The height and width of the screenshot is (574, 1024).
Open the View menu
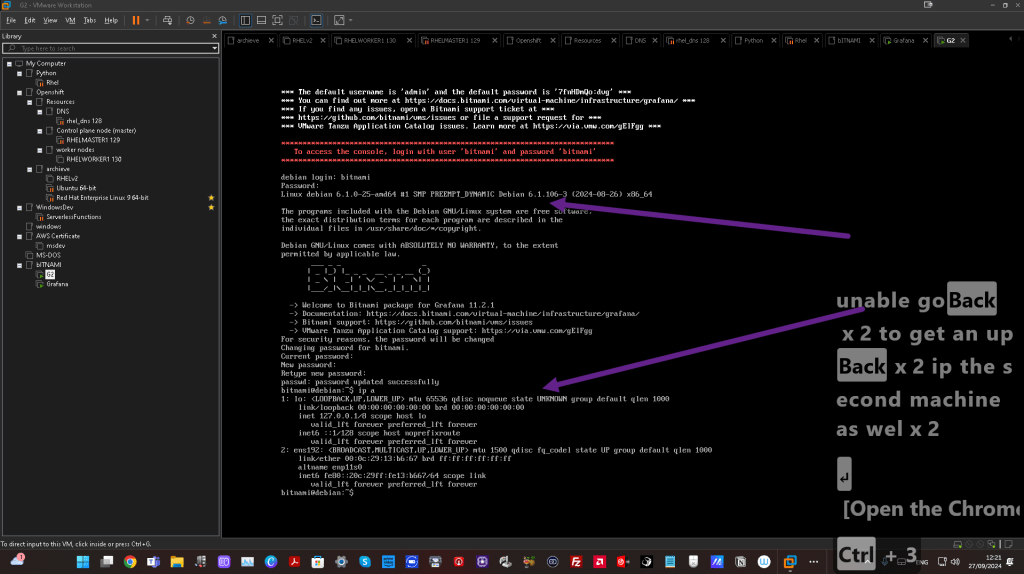pos(50,20)
